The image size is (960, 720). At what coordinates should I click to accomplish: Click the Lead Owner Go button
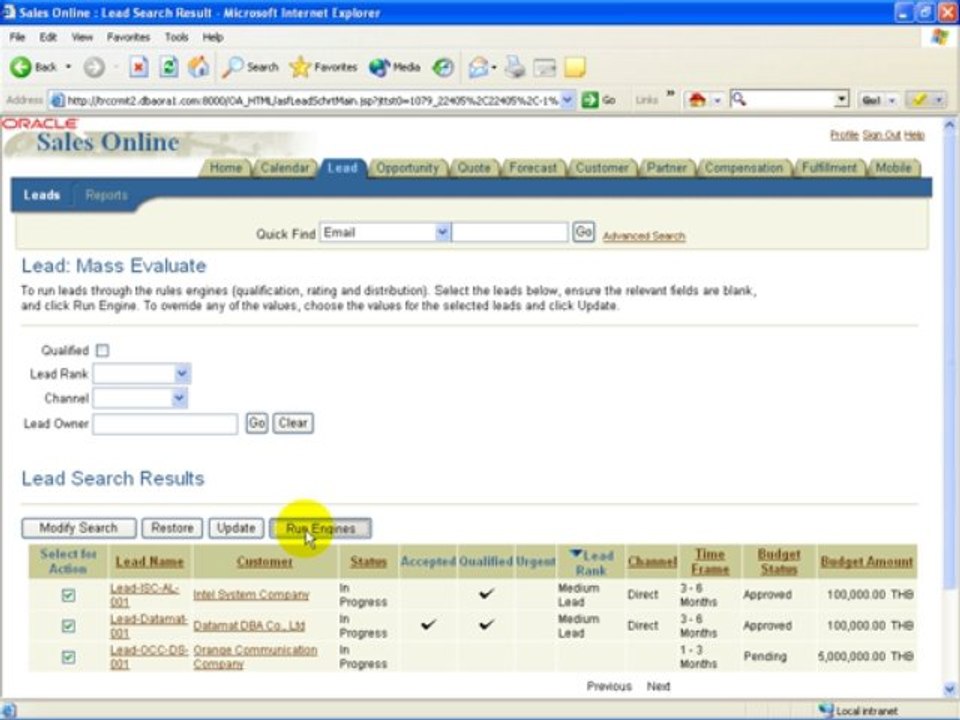tap(257, 423)
